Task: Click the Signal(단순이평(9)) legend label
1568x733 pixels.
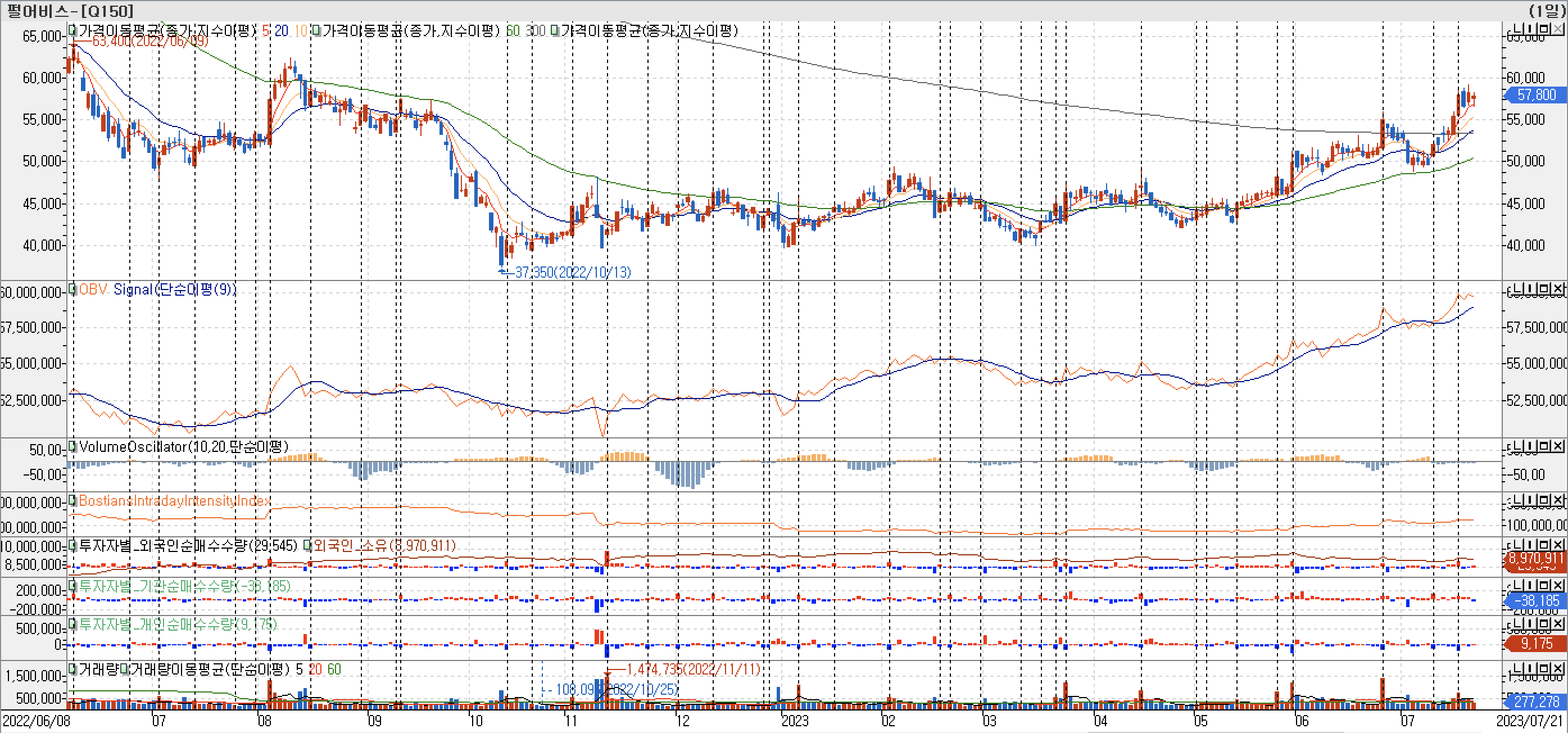Action: click(175, 289)
